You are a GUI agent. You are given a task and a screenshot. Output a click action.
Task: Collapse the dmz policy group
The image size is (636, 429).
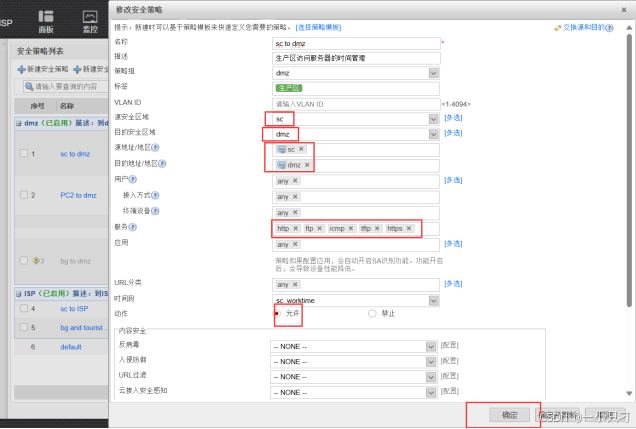(x=19, y=123)
